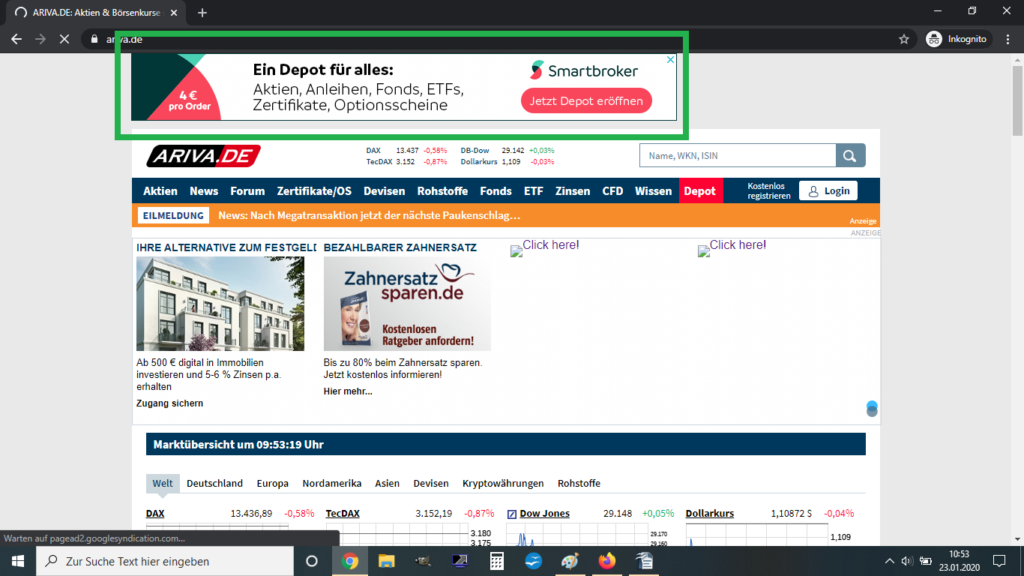
Task: Open the Fonds menu item
Action: [x=496, y=191]
